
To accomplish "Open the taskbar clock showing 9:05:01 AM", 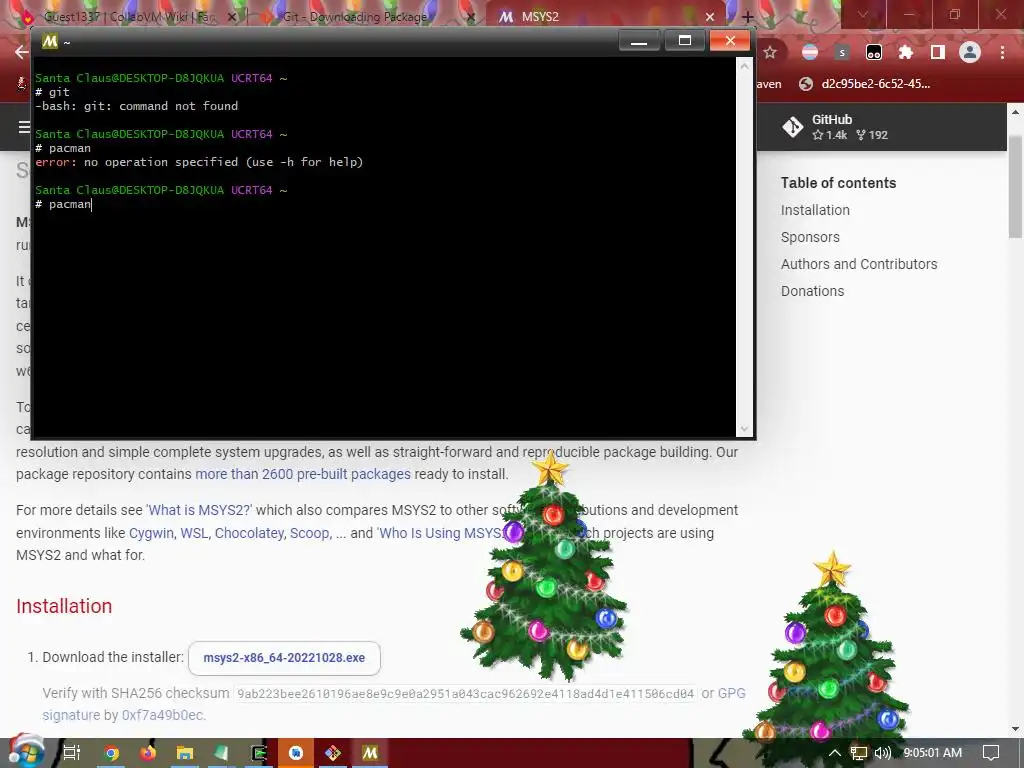I will pyautogui.click(x=933, y=753).
